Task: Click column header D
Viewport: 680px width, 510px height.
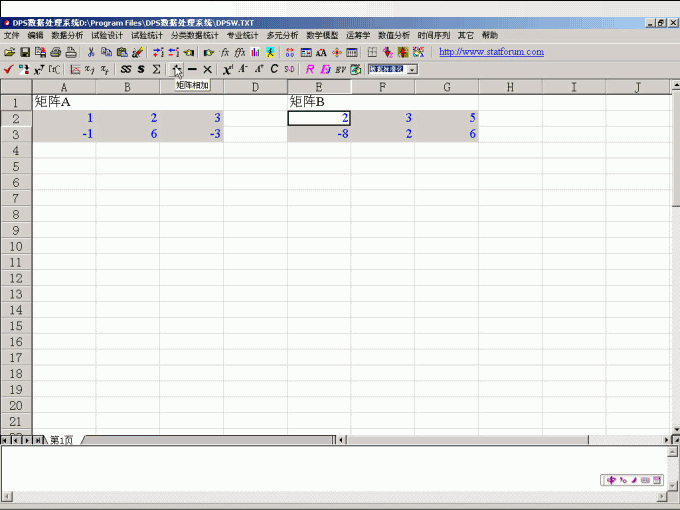Action: point(255,87)
